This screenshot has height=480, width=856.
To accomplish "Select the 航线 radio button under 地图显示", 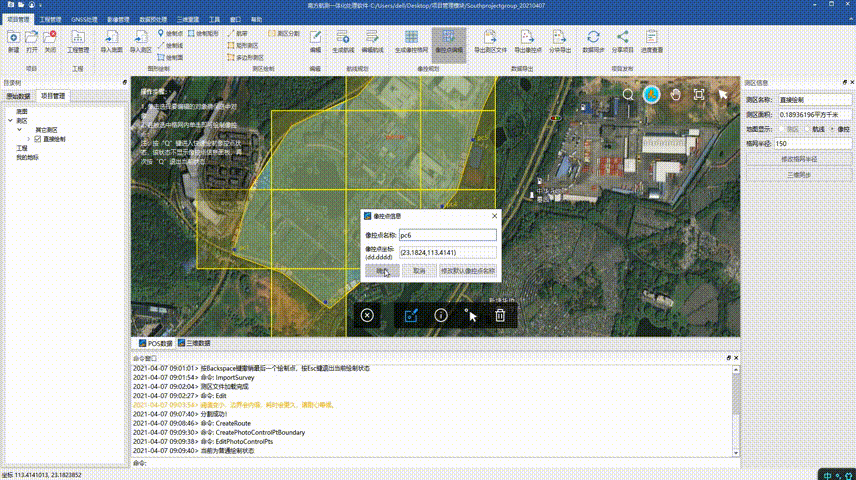I will tap(806, 129).
